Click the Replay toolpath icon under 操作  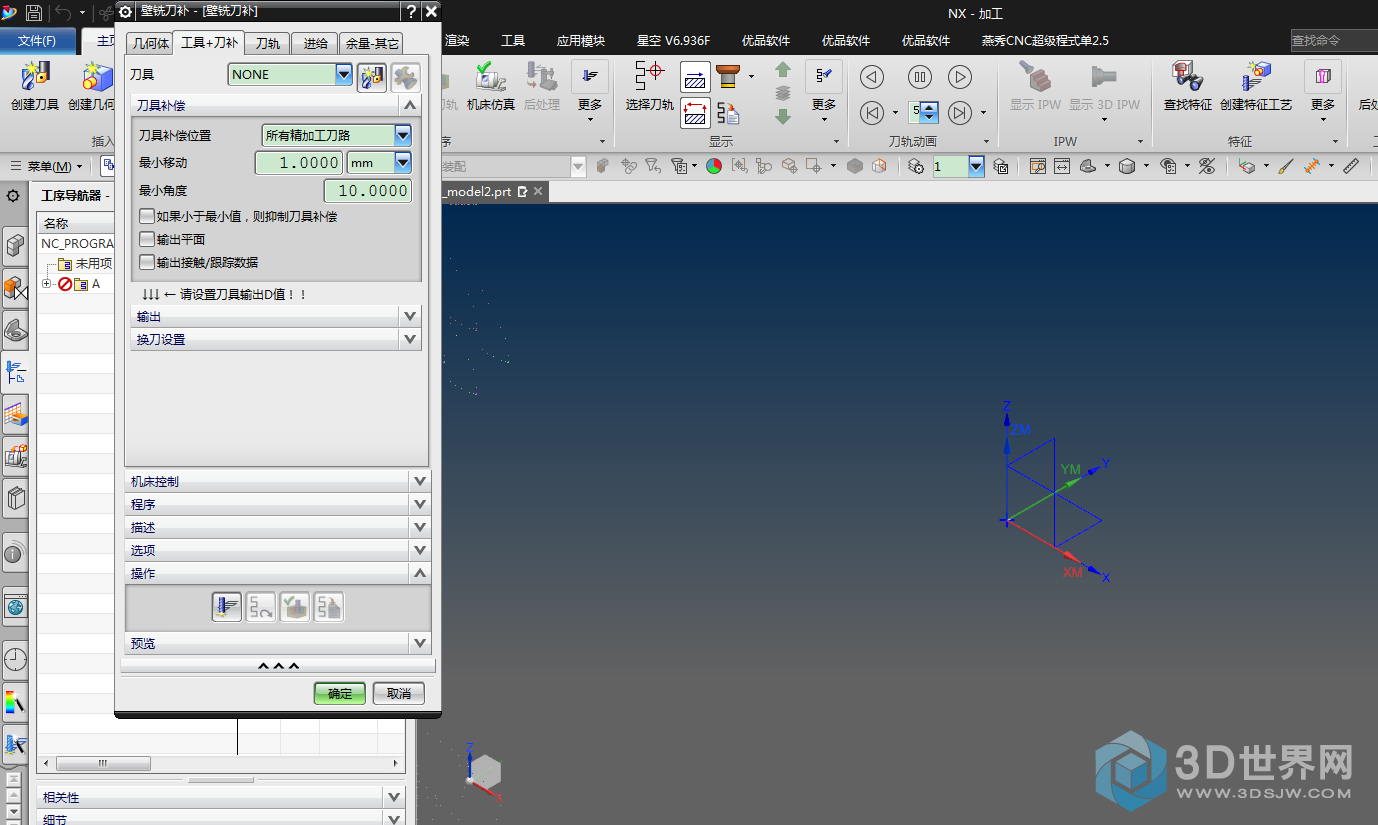261,607
